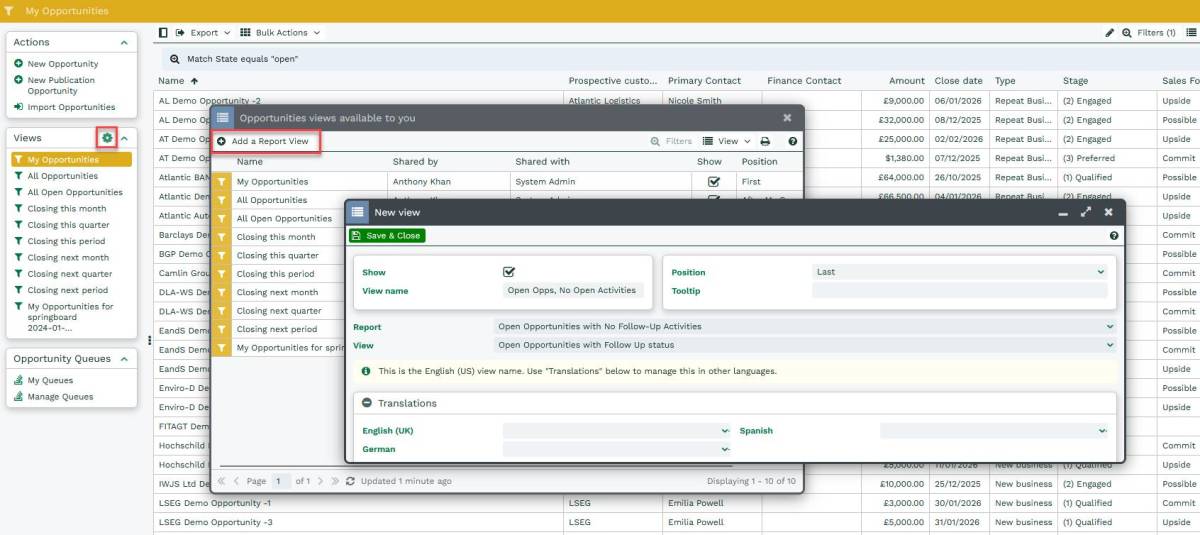Screen dimensions: 1200x535
Task: Uncheck the Show checkbox in New view
Action: point(509,272)
